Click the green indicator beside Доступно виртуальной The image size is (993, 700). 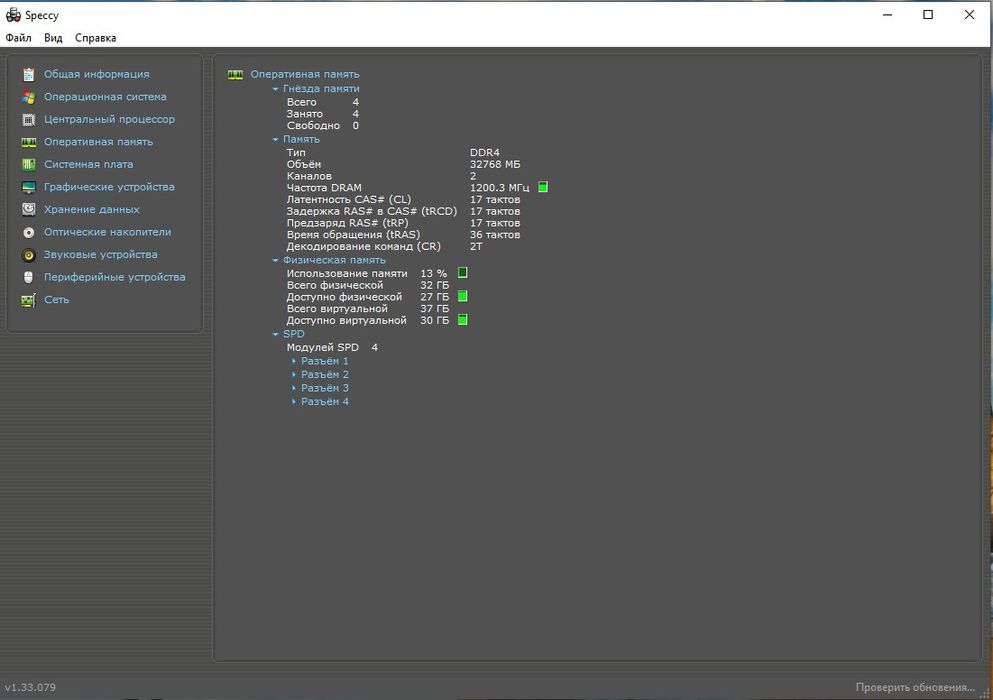[462, 320]
